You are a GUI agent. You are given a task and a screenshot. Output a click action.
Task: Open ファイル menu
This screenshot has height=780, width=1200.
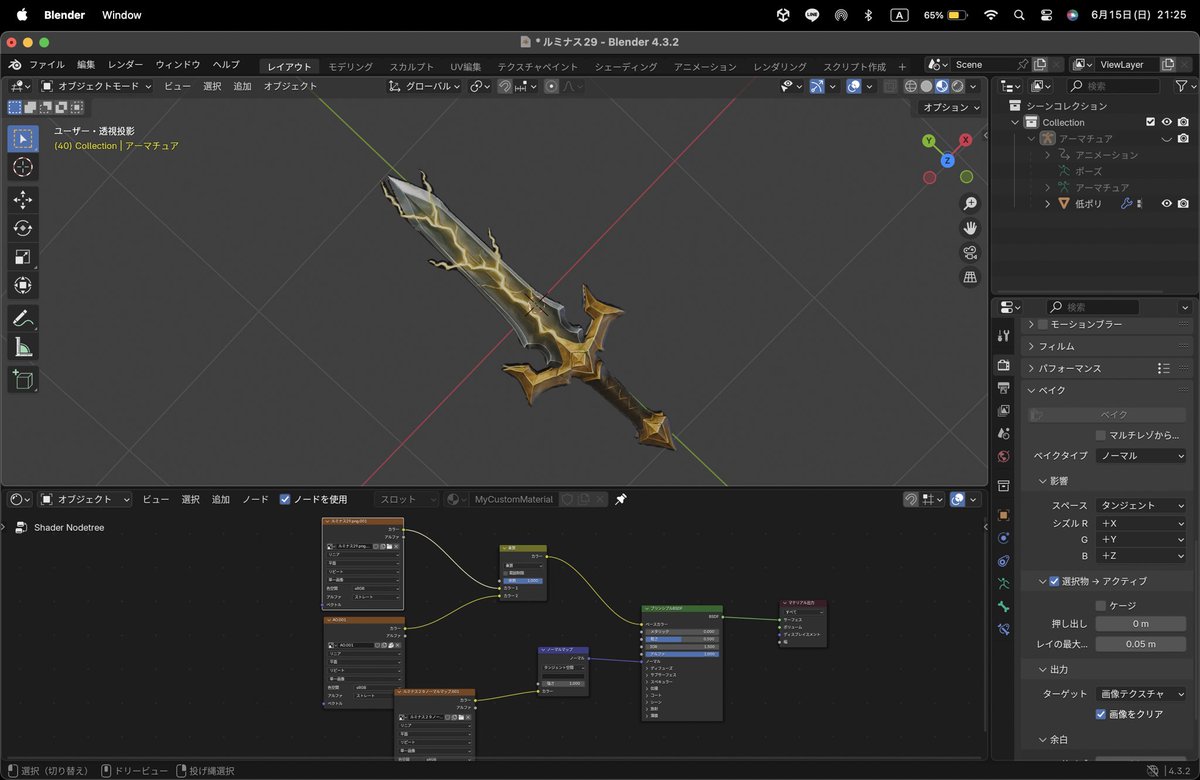click(x=47, y=65)
